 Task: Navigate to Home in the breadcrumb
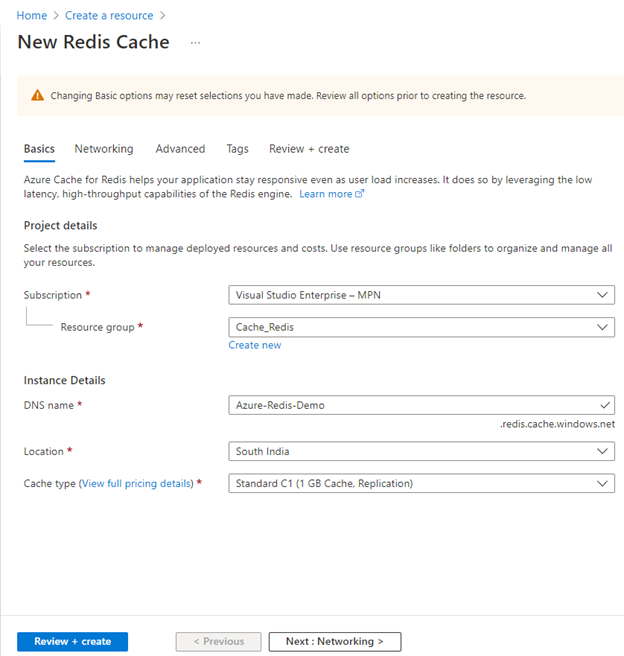coord(32,15)
